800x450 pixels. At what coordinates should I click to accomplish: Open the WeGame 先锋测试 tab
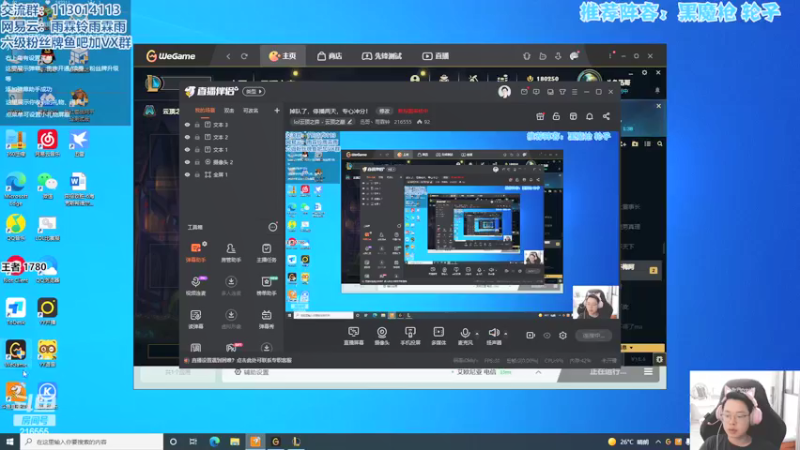click(x=382, y=56)
